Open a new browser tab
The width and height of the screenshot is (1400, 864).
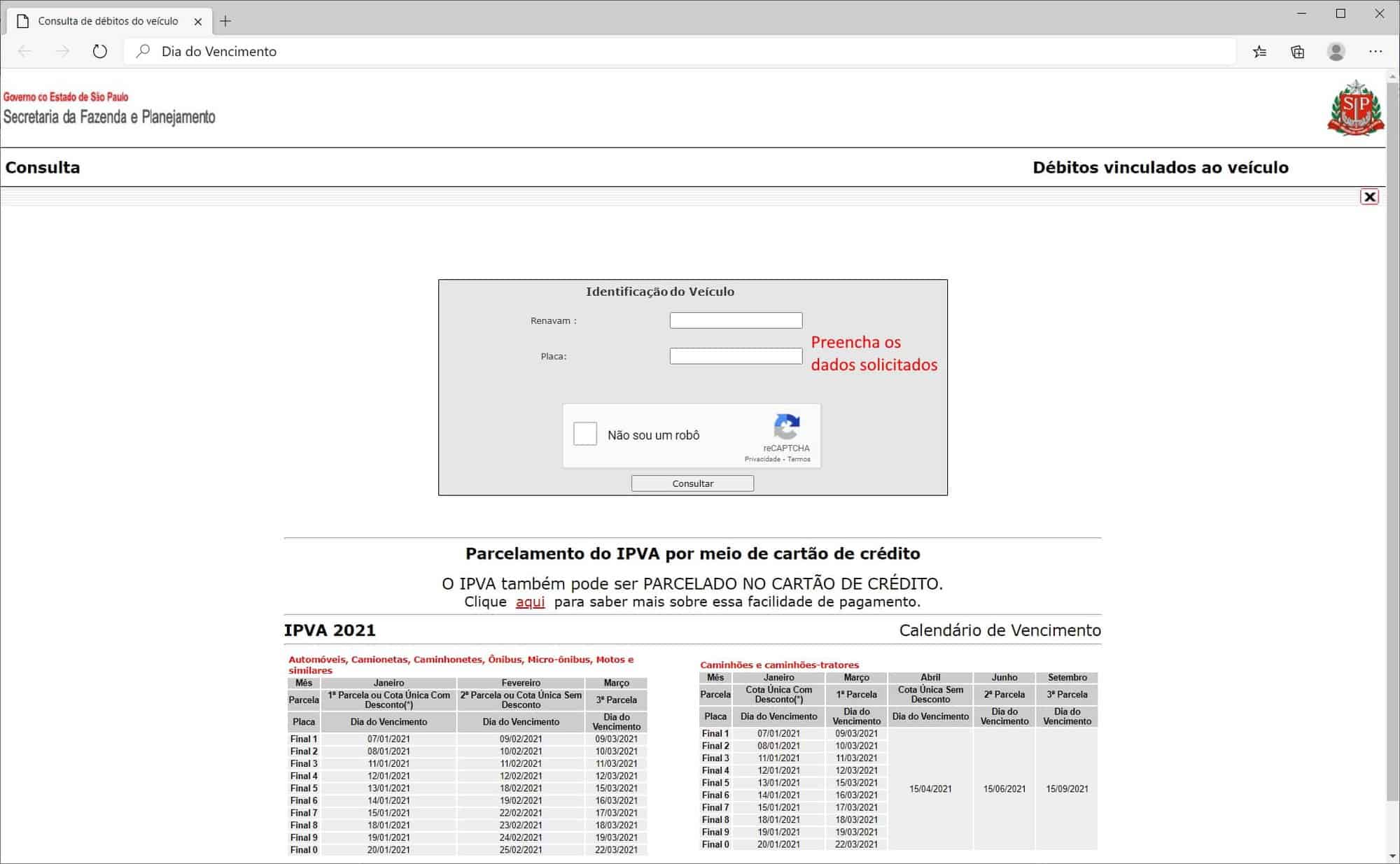point(225,21)
